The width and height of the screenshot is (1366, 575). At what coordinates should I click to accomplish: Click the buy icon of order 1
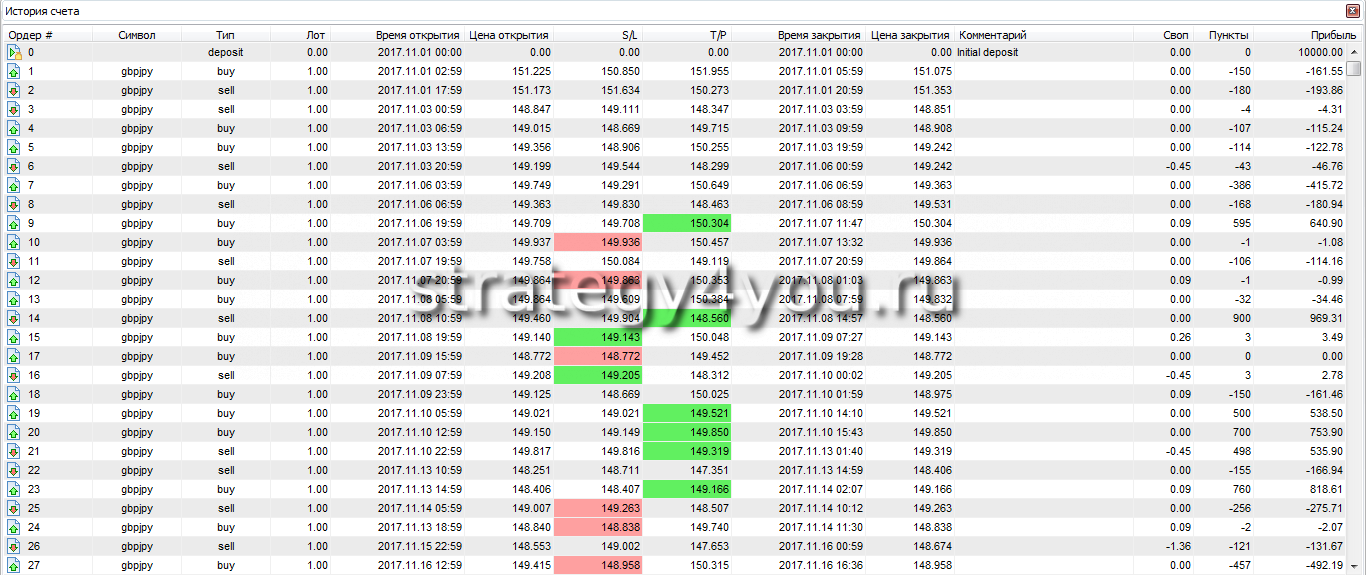pos(14,72)
